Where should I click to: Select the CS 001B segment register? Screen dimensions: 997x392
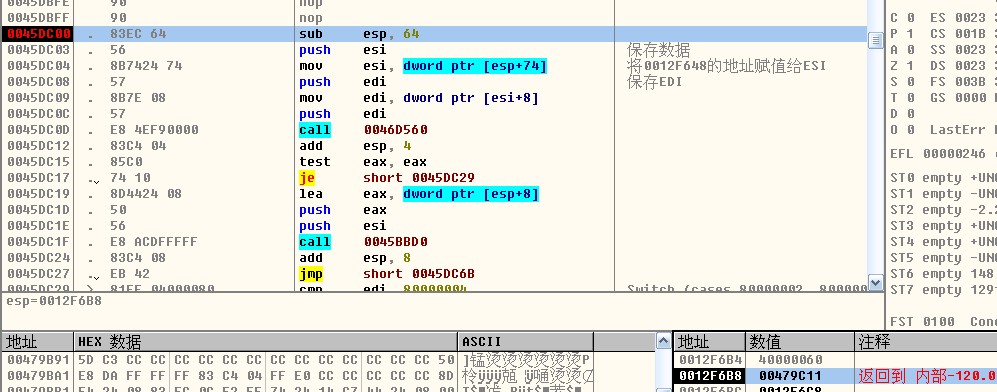pyautogui.click(x=958, y=34)
